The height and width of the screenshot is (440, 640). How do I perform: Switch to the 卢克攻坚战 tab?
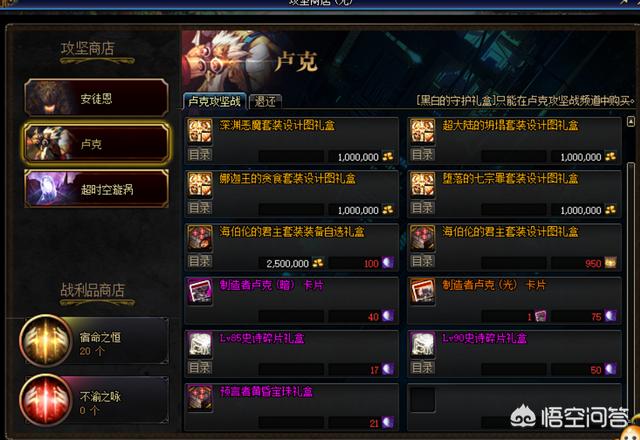coord(215,101)
